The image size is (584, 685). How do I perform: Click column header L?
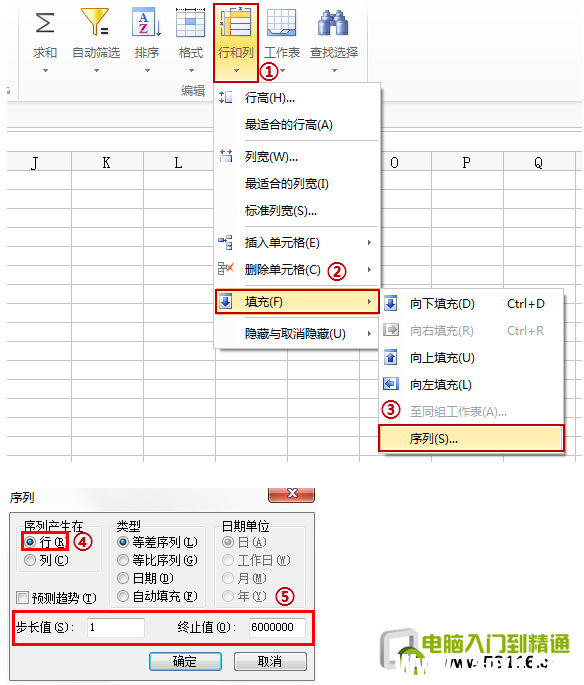179,162
